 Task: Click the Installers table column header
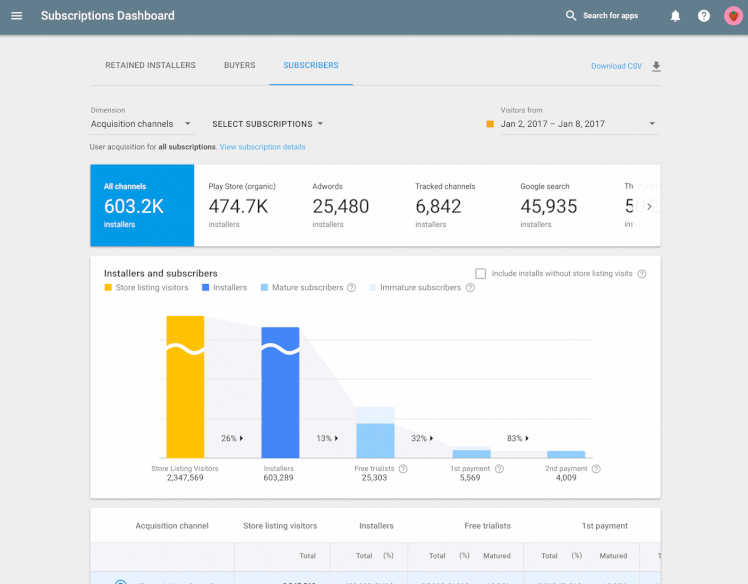click(x=376, y=526)
